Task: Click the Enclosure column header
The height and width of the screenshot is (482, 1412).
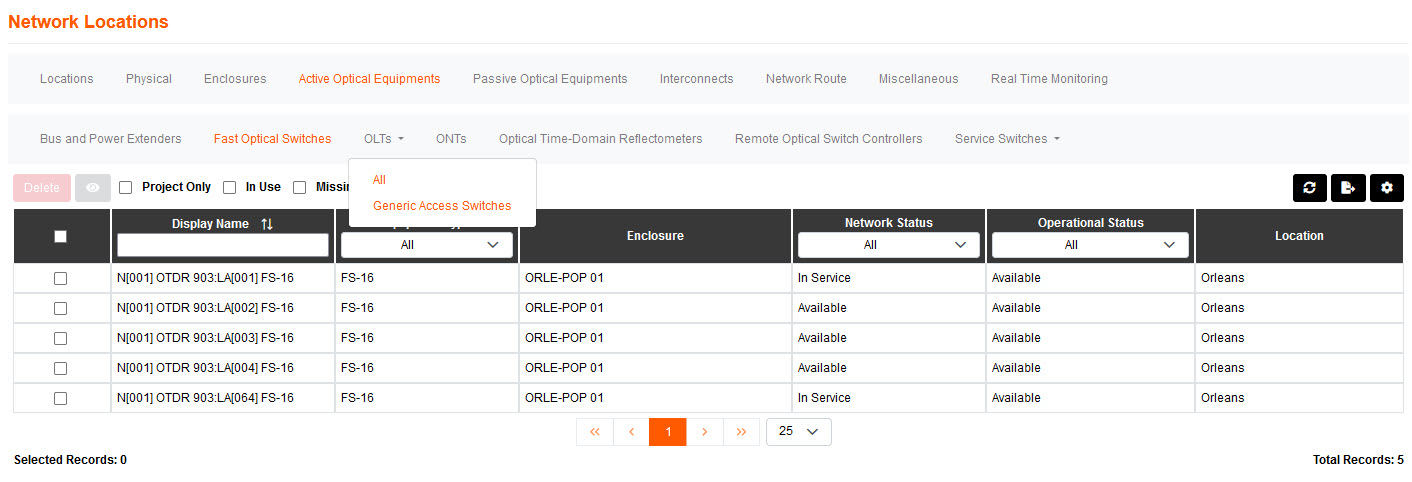Action: (x=656, y=236)
